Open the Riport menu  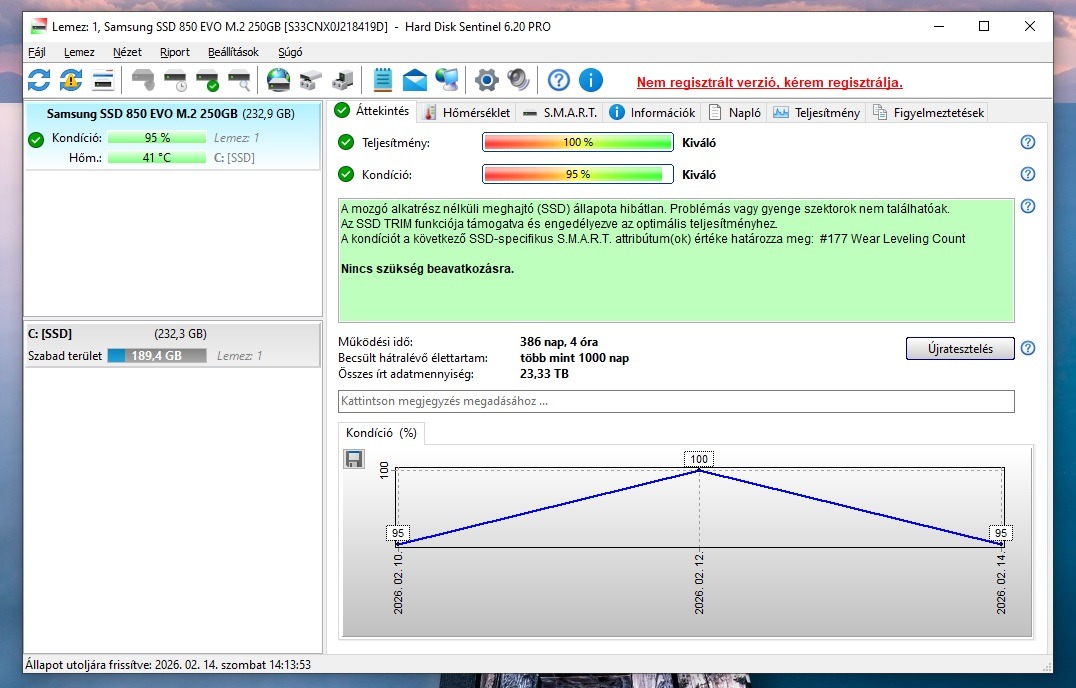coord(174,52)
